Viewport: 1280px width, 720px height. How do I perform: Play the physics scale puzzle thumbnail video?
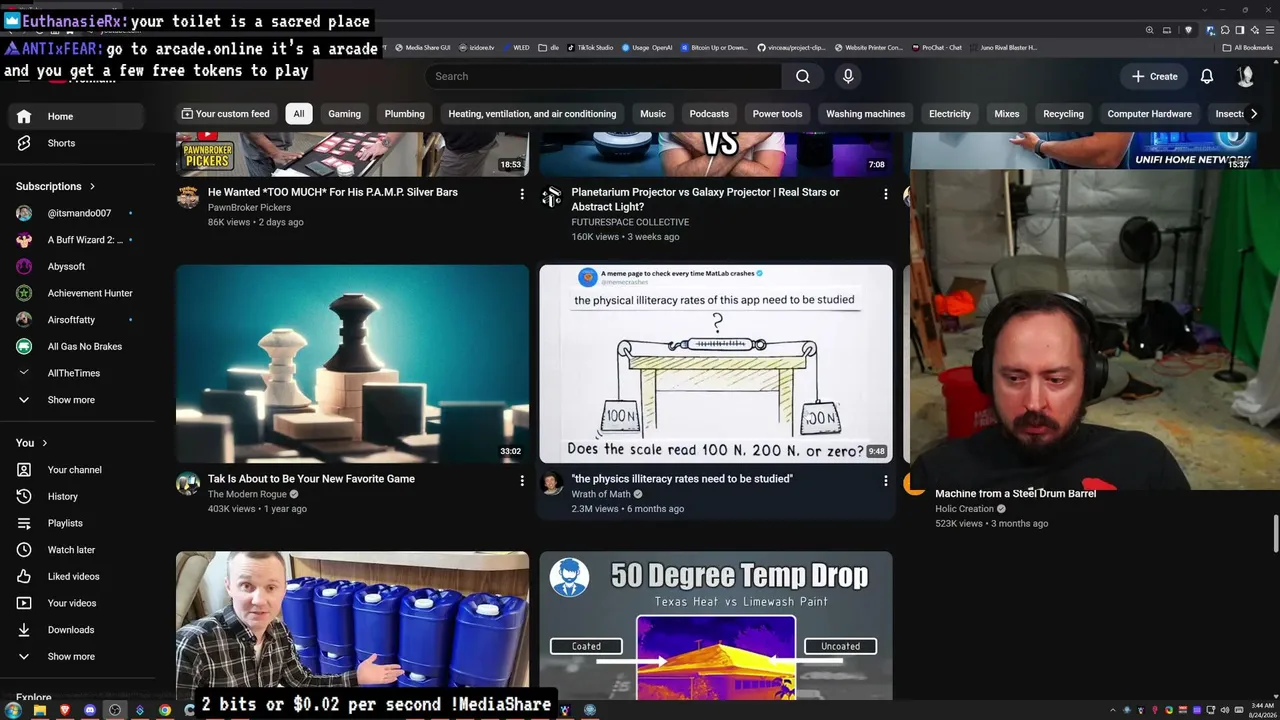click(716, 363)
